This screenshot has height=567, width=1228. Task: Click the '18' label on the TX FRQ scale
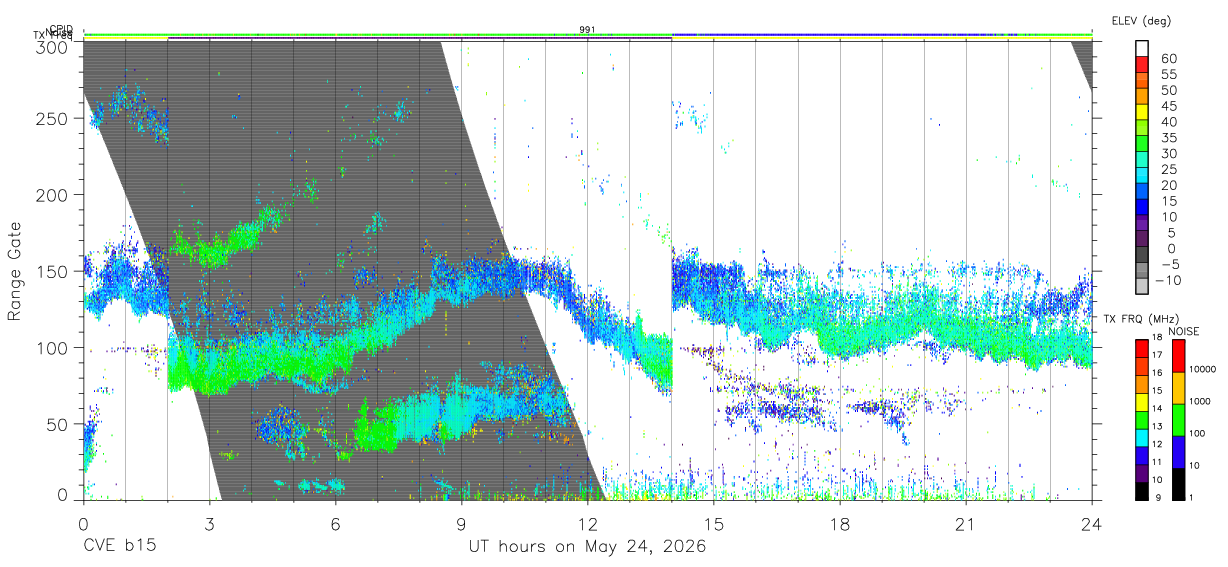[x=1158, y=339]
